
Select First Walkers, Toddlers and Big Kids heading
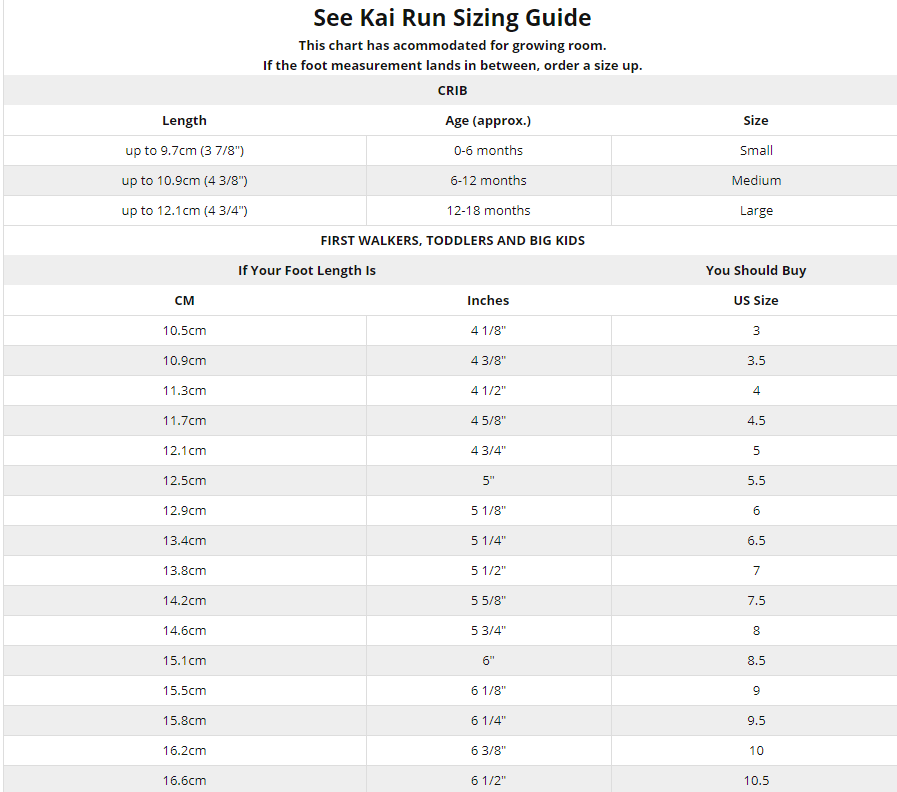pyautogui.click(x=452, y=240)
